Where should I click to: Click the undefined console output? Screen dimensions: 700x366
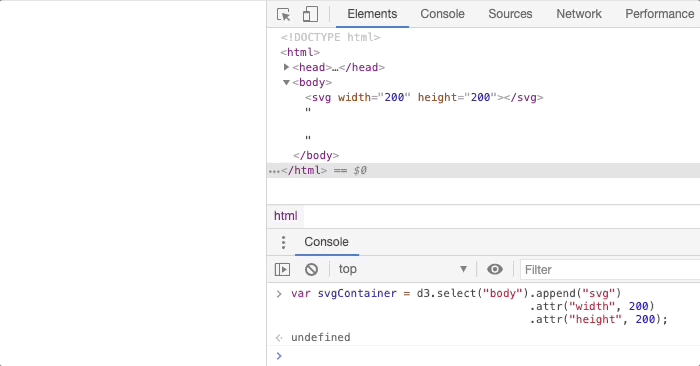point(321,337)
